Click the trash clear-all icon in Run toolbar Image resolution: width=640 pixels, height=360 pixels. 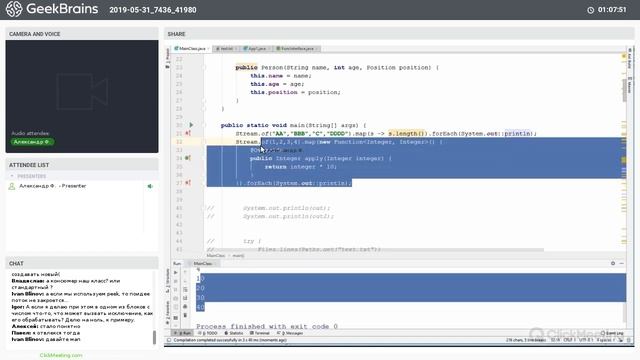click(185, 315)
